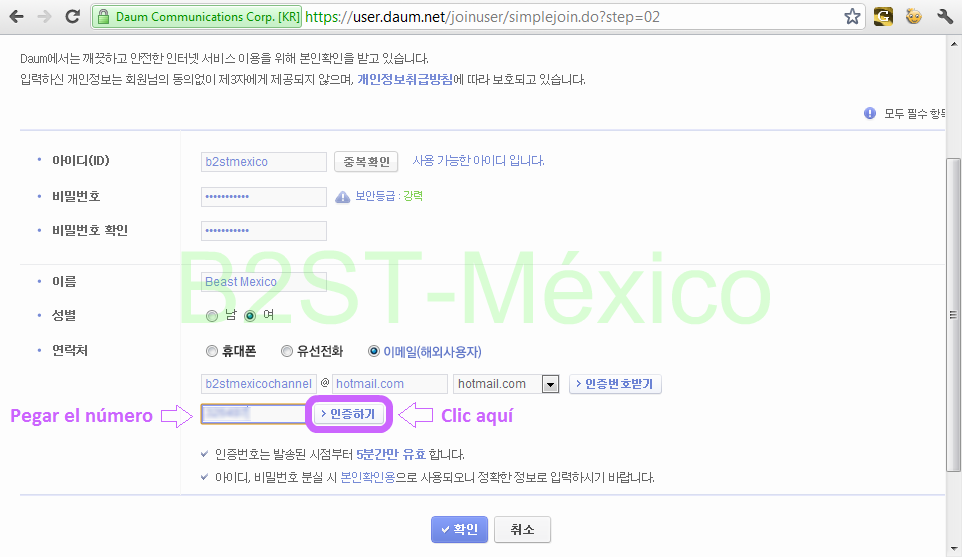The height and width of the screenshot is (557, 962).
Task: Click the 인증번호받기 button
Action: [x=615, y=384]
